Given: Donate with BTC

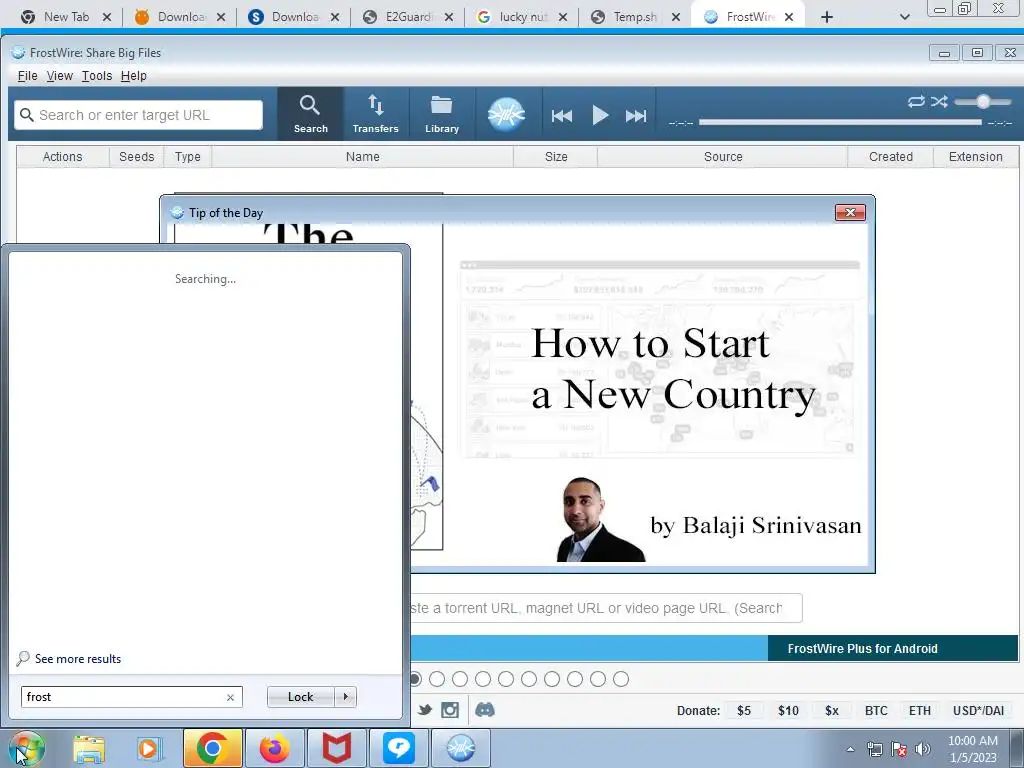Looking at the screenshot, I should pyautogui.click(x=876, y=711).
